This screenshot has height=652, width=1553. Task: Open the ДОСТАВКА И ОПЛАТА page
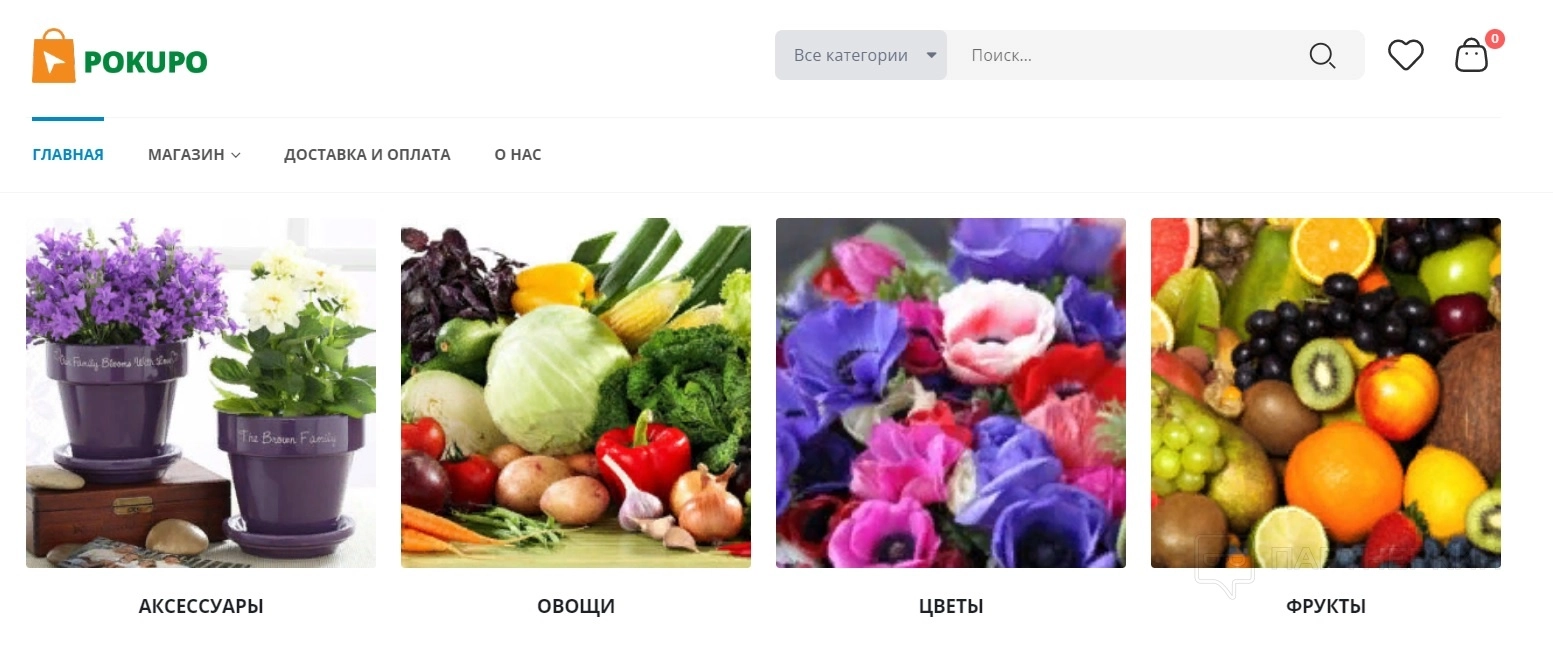pos(367,155)
